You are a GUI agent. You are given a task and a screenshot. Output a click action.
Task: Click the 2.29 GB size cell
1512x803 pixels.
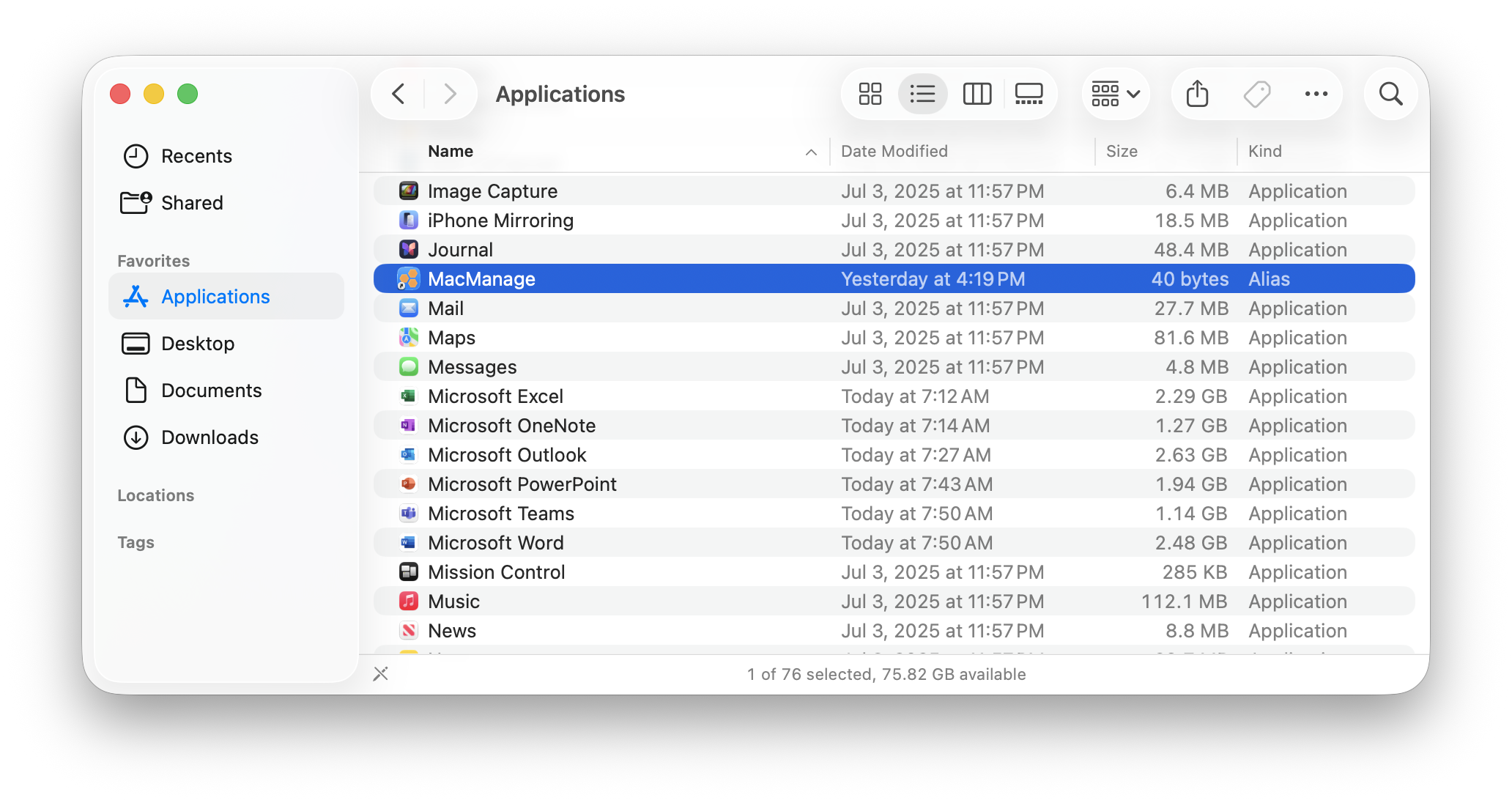pyautogui.click(x=1190, y=396)
